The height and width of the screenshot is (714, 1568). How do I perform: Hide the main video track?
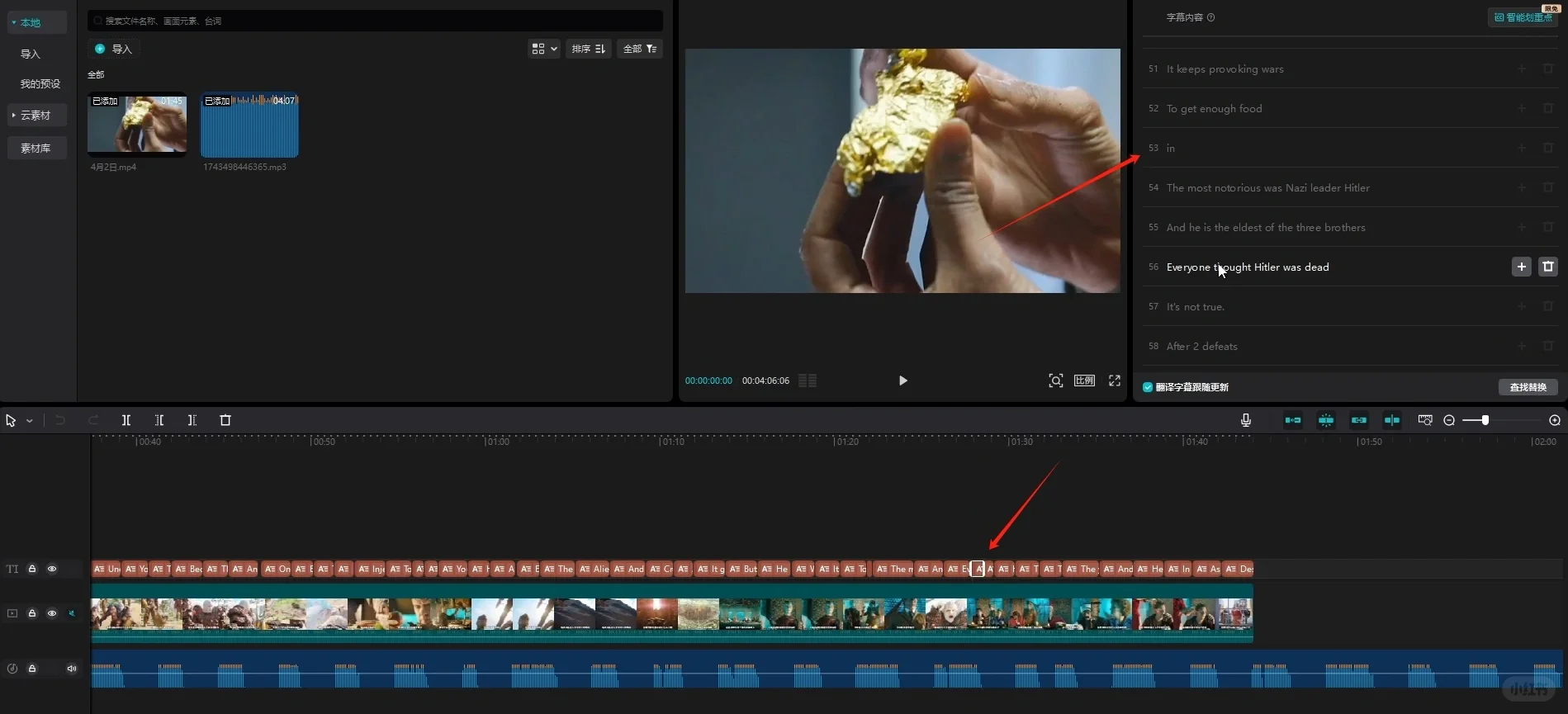(x=52, y=613)
